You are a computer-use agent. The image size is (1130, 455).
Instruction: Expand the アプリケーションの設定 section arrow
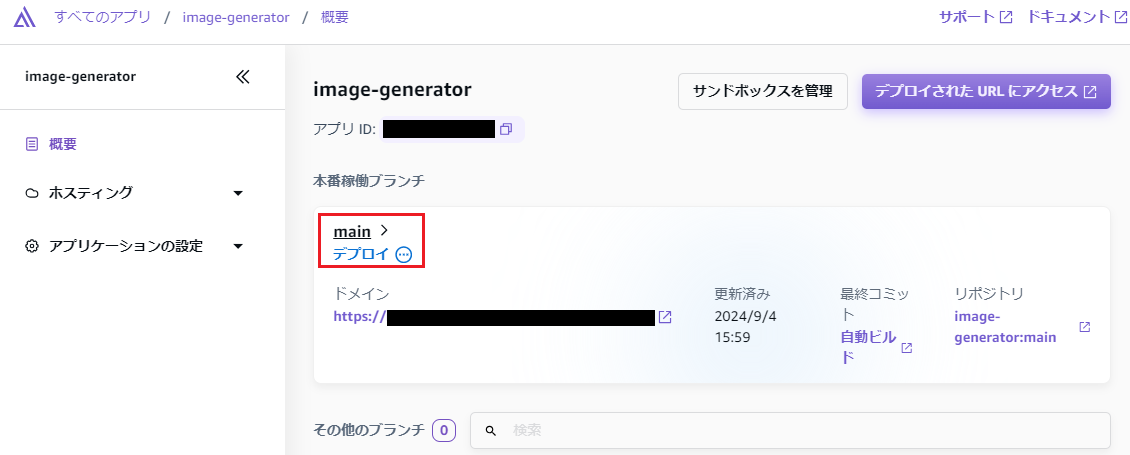238,246
